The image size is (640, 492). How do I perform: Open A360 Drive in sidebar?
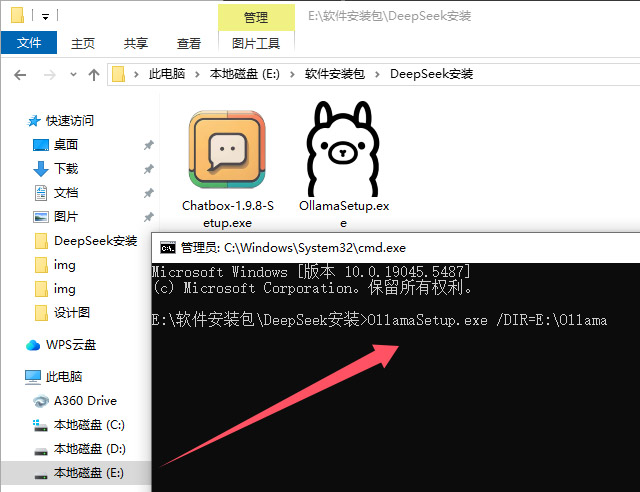85,401
